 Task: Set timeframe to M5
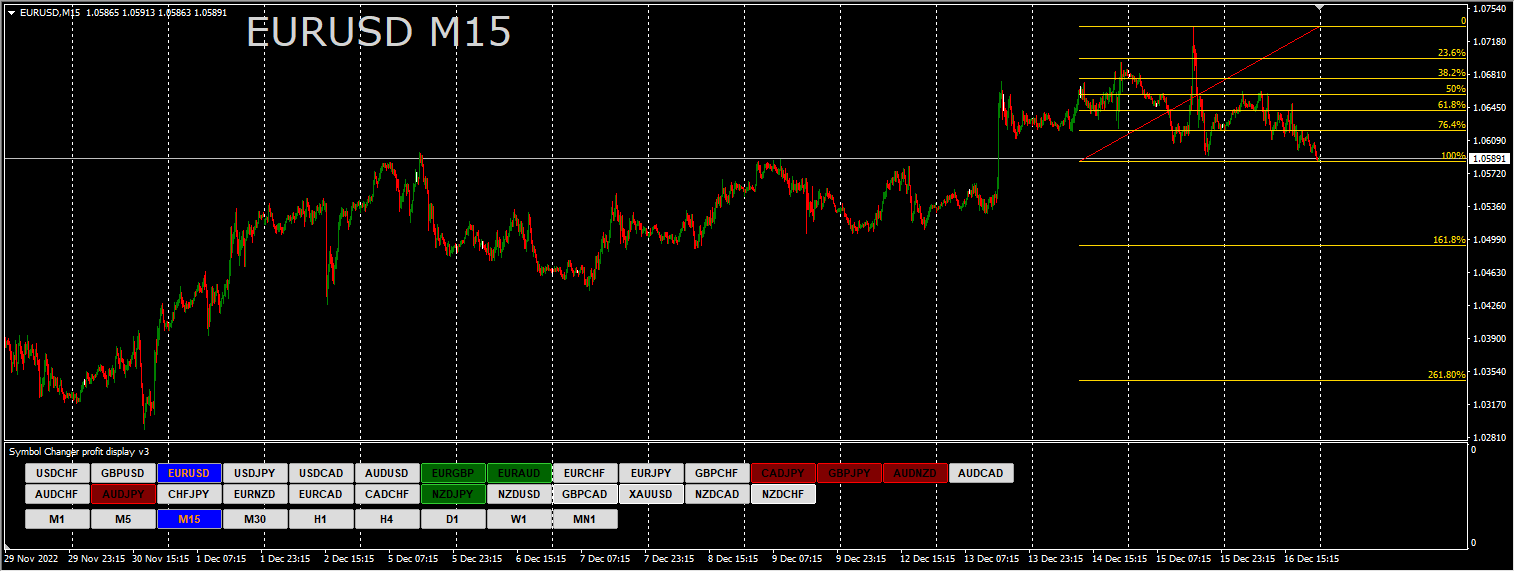point(123,519)
